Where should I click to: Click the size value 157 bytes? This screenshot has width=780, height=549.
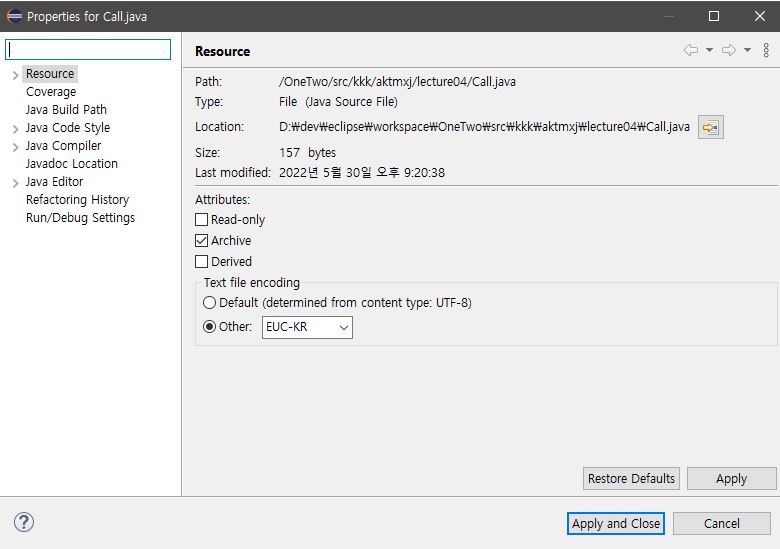coord(307,153)
